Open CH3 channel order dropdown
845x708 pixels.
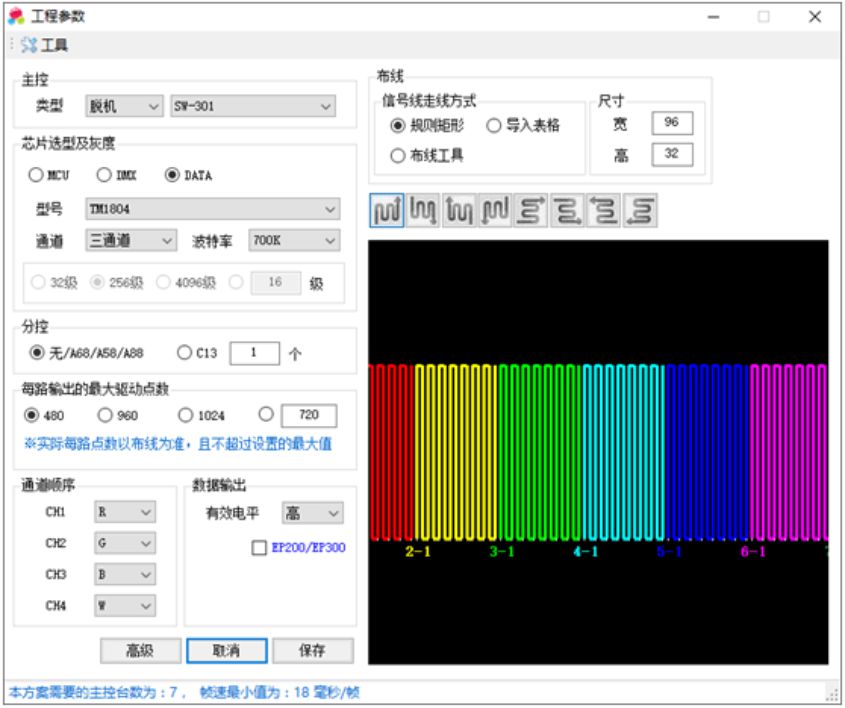(x=125, y=574)
